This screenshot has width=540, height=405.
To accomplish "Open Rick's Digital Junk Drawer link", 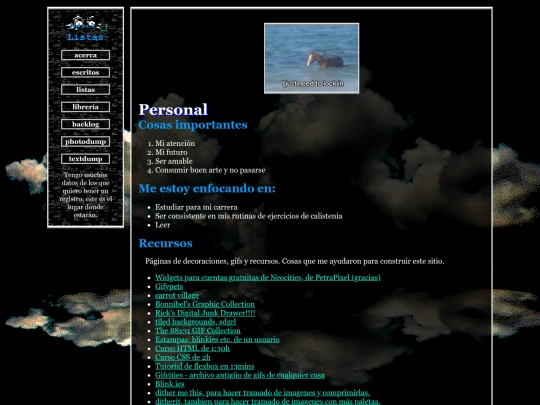I will click(205, 313).
